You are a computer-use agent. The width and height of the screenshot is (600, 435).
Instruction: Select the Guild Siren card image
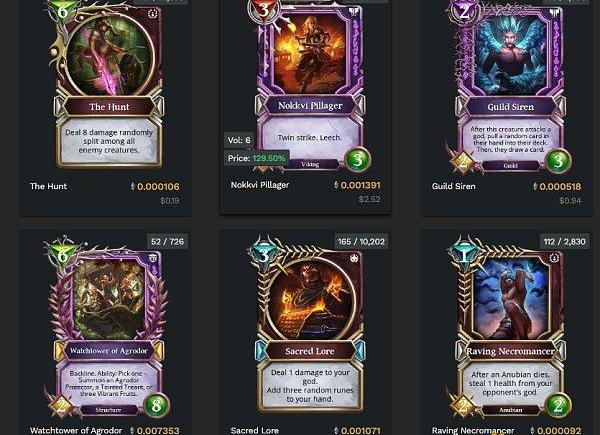(x=510, y=86)
